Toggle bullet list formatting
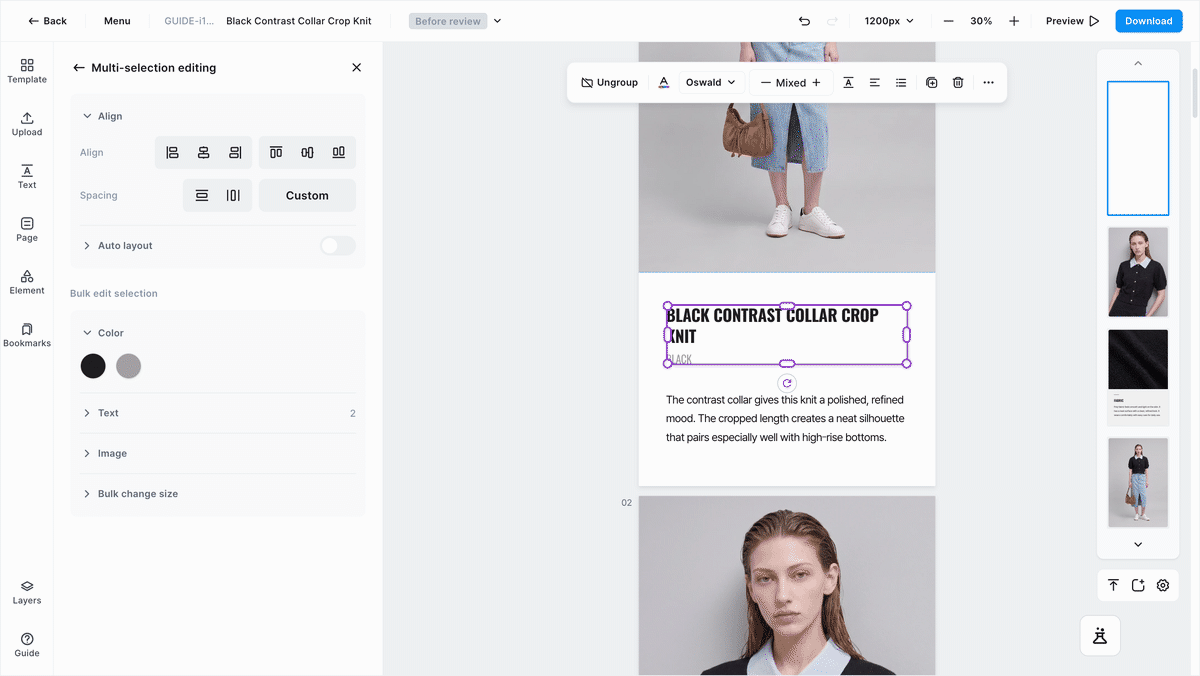The height and width of the screenshot is (676, 1200). (x=901, y=83)
